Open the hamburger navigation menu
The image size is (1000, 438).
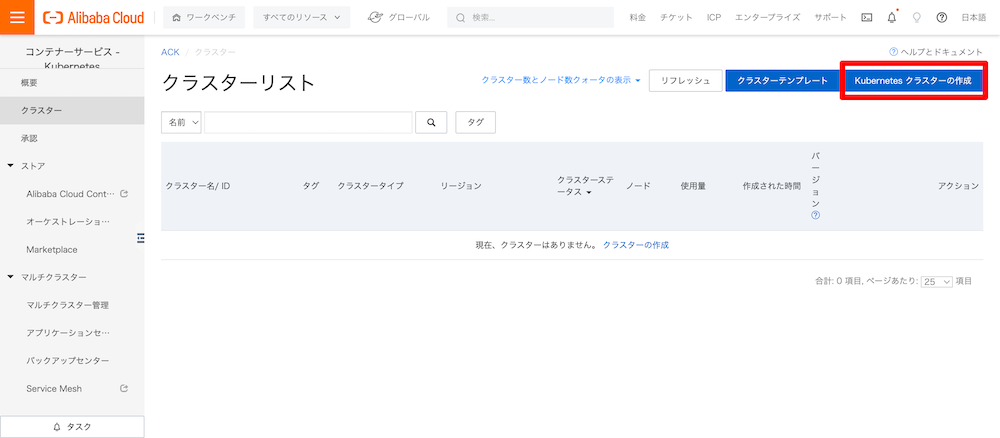pos(17,17)
